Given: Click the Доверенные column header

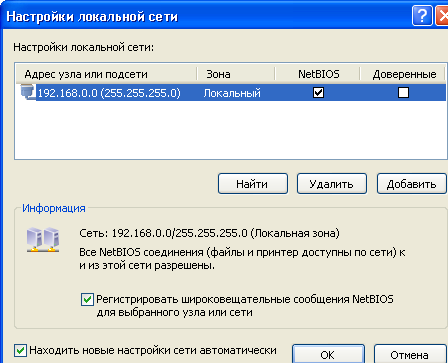Looking at the screenshot, I should tap(403, 74).
